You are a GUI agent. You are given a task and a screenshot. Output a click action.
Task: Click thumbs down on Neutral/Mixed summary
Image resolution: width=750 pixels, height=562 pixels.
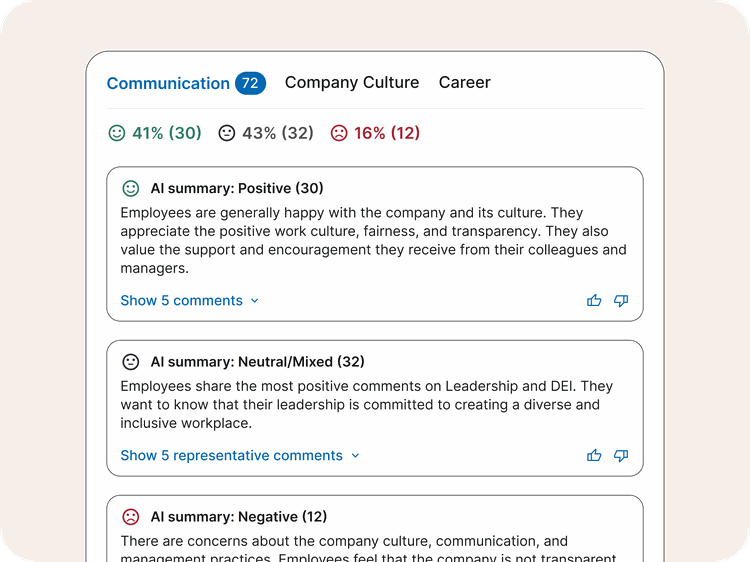(x=621, y=455)
